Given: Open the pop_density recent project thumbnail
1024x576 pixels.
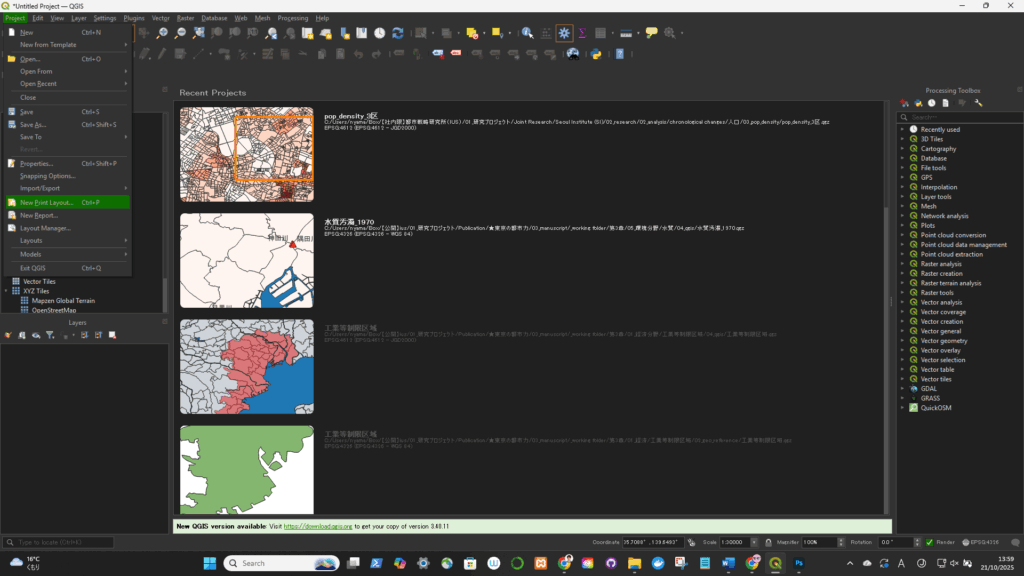Looking at the screenshot, I should [246, 155].
